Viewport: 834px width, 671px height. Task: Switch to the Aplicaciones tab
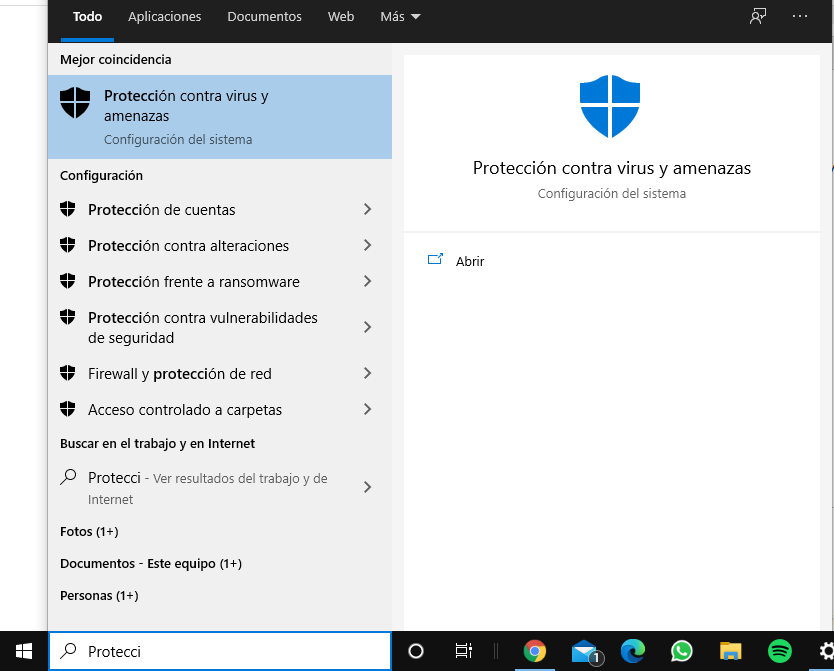[164, 17]
